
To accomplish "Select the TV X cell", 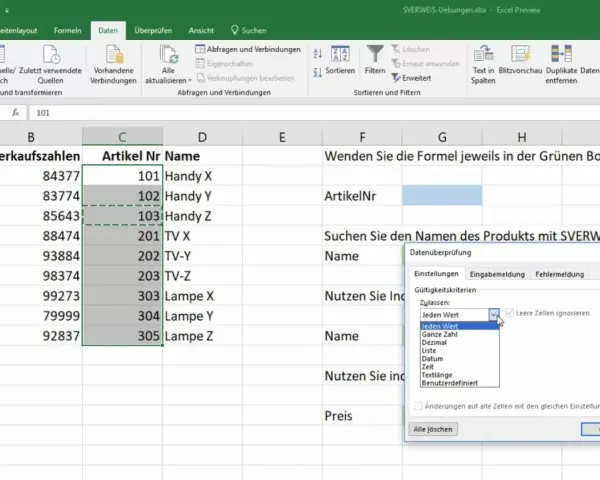I will point(202,236).
